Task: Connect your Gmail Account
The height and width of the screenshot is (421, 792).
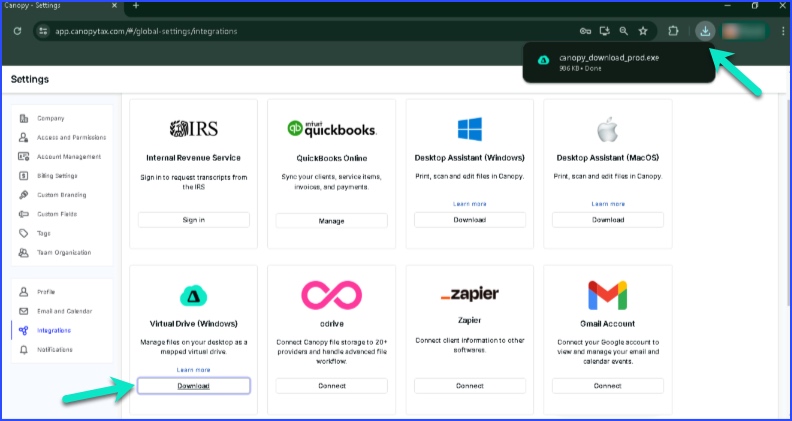Action: 608,386
